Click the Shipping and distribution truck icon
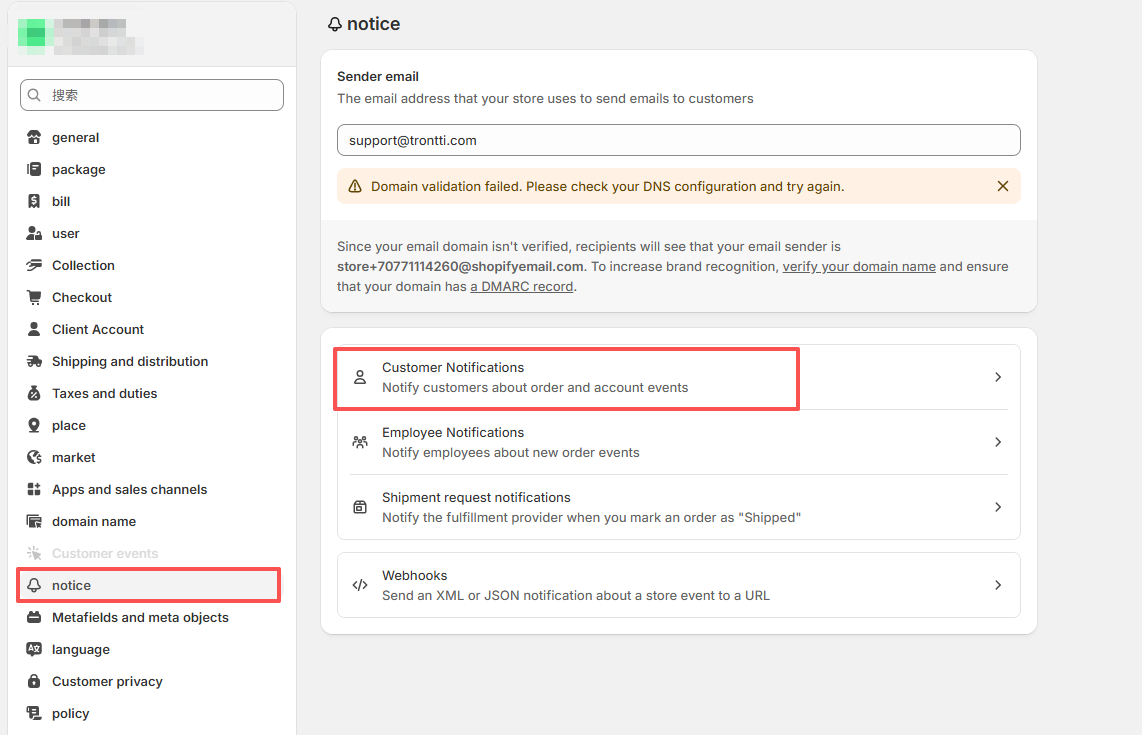 (x=34, y=362)
